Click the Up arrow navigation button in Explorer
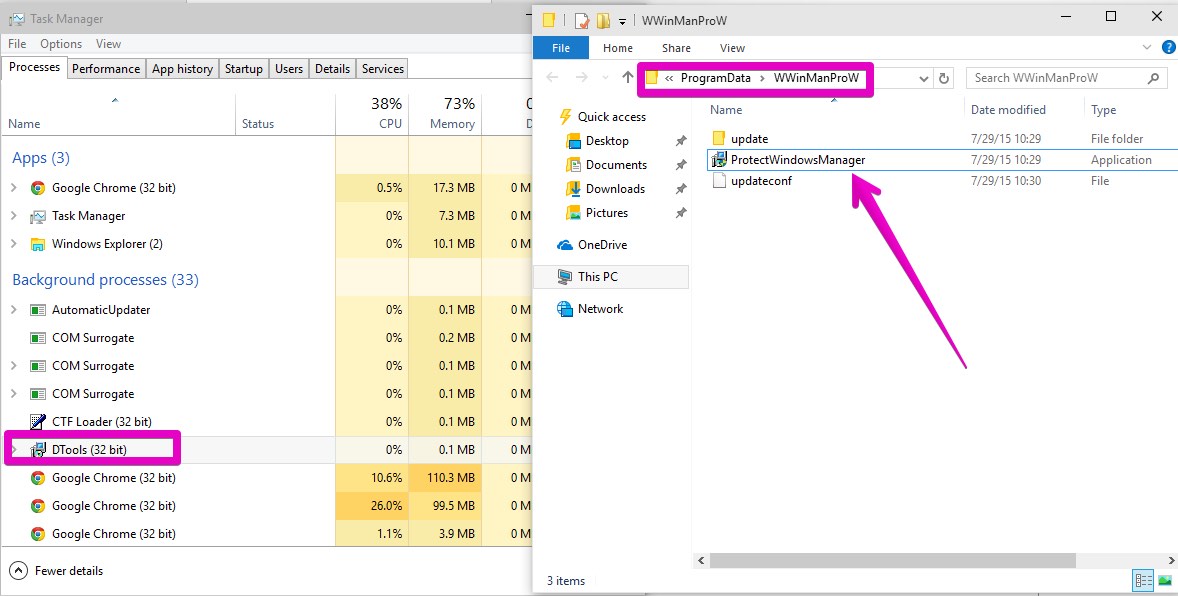1178x596 pixels. [627, 78]
